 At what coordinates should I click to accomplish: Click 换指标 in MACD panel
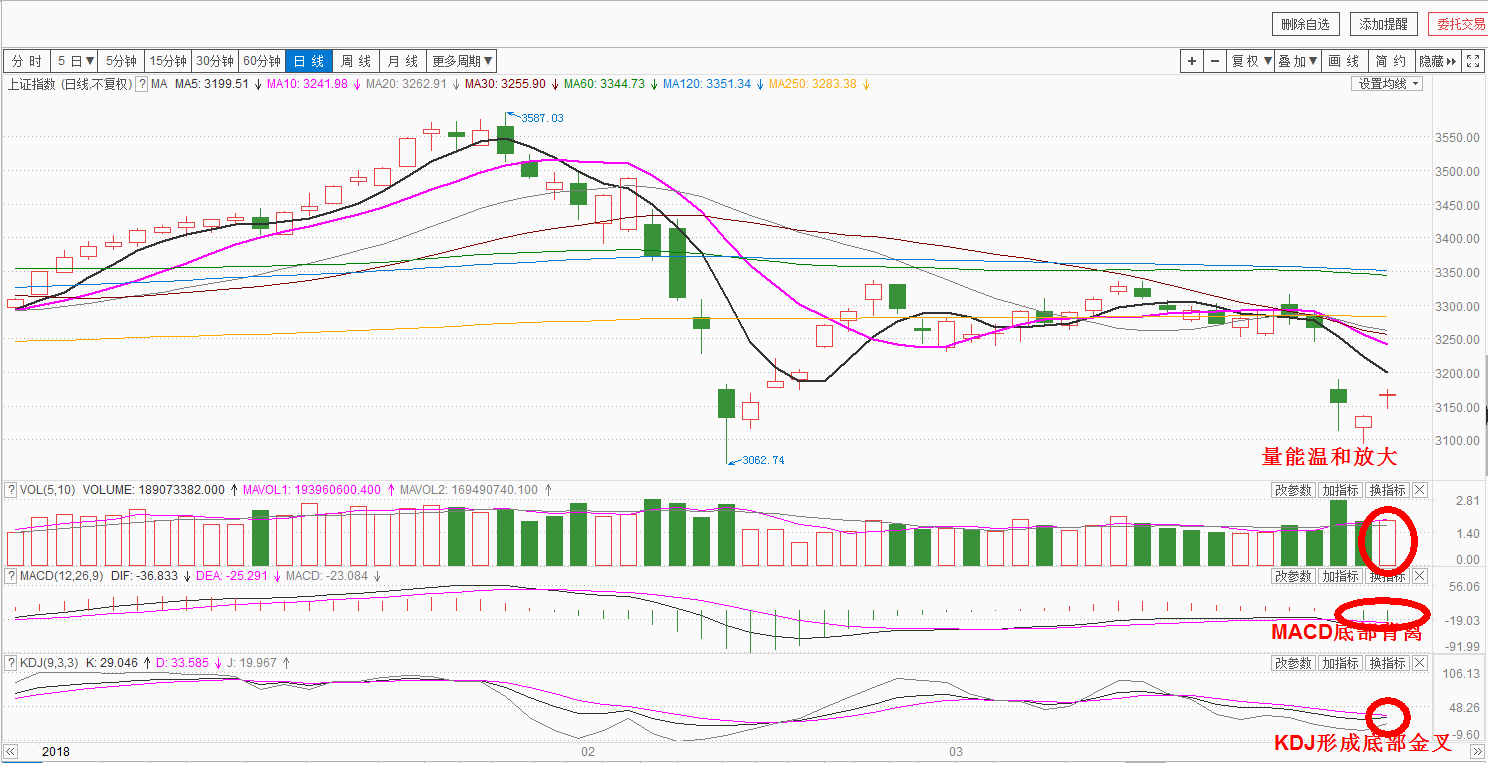(x=1387, y=576)
